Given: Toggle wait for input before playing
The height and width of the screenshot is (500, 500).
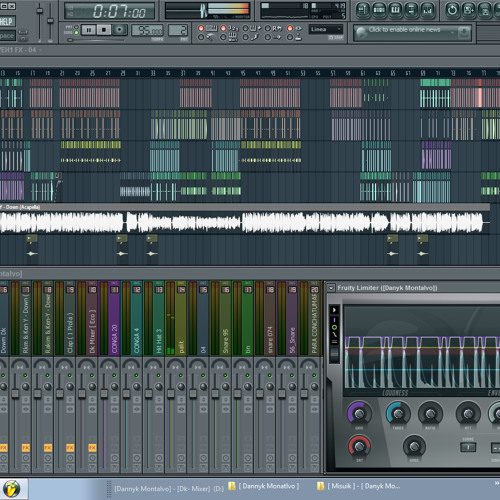Looking at the screenshot, I should tap(223, 37).
